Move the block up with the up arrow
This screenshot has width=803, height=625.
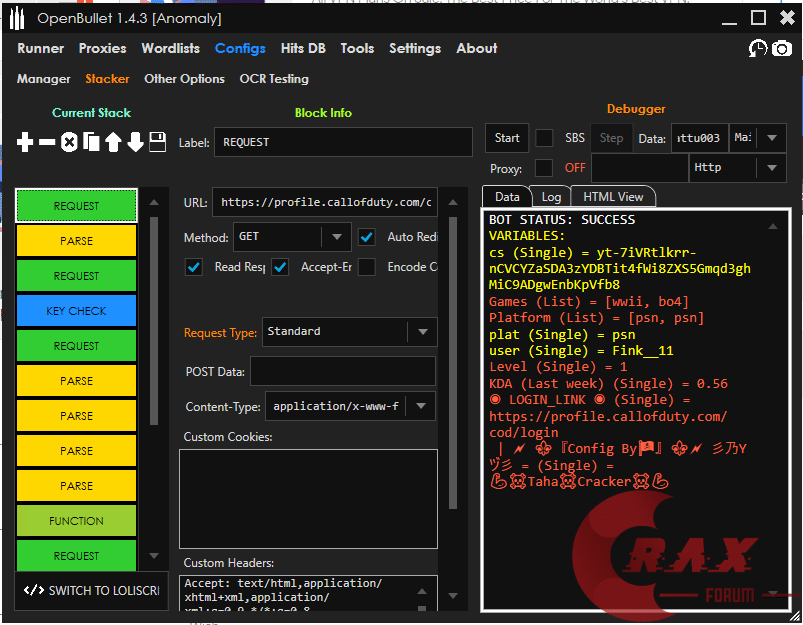[x=113, y=143]
